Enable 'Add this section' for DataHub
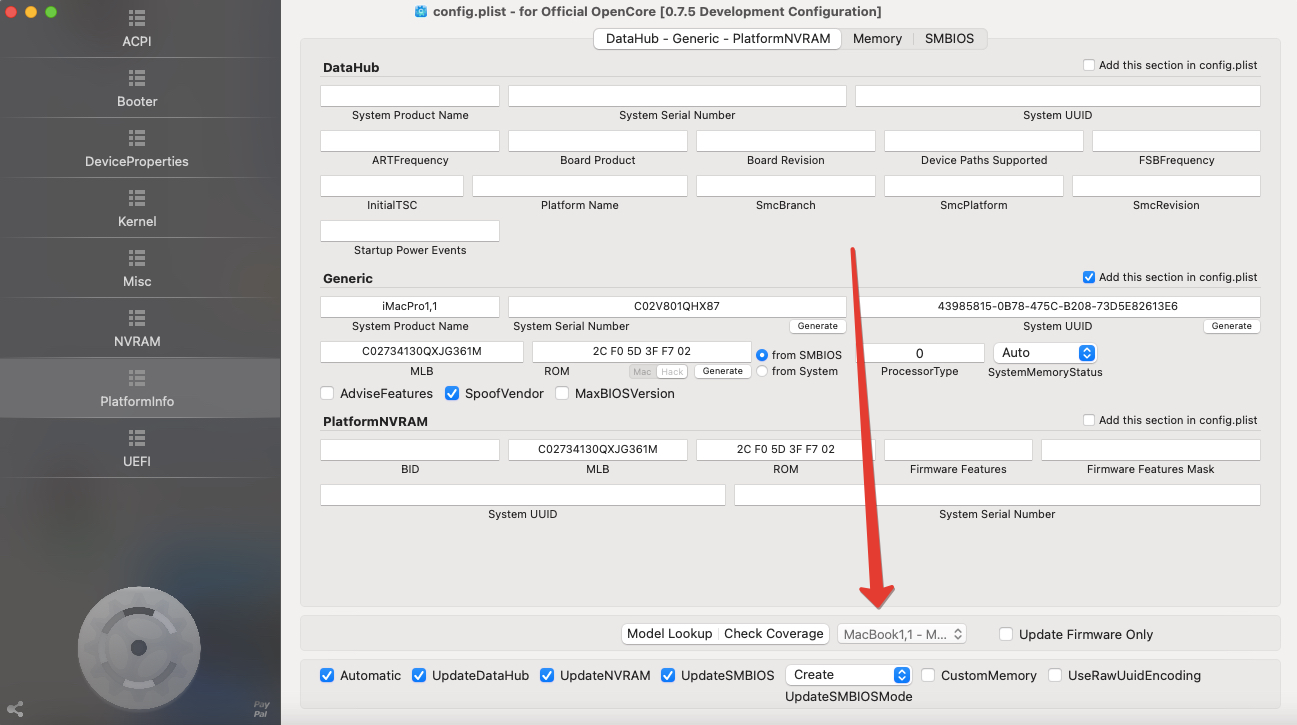1297x725 pixels. [x=1089, y=65]
